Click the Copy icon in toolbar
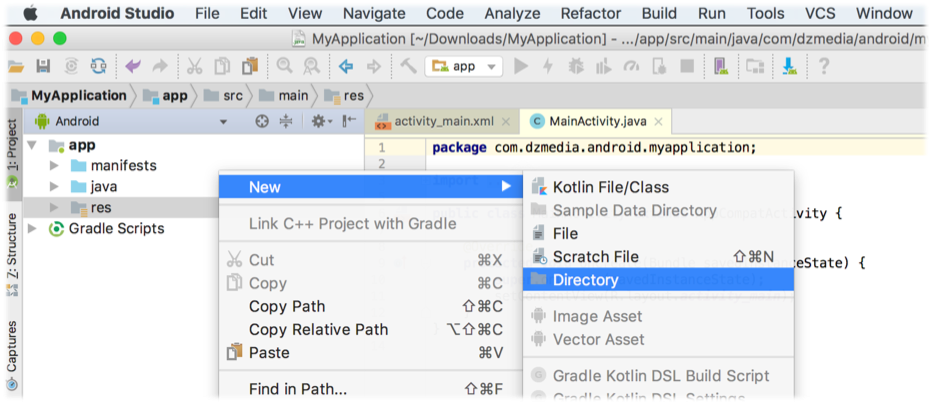 223,66
